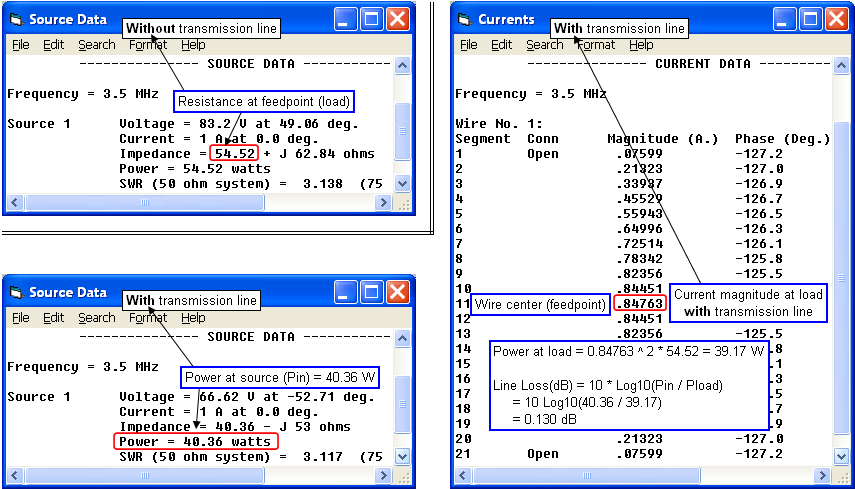The image size is (855, 489).
Task: Open the File menu in Currents window
Action: [x=468, y=45]
